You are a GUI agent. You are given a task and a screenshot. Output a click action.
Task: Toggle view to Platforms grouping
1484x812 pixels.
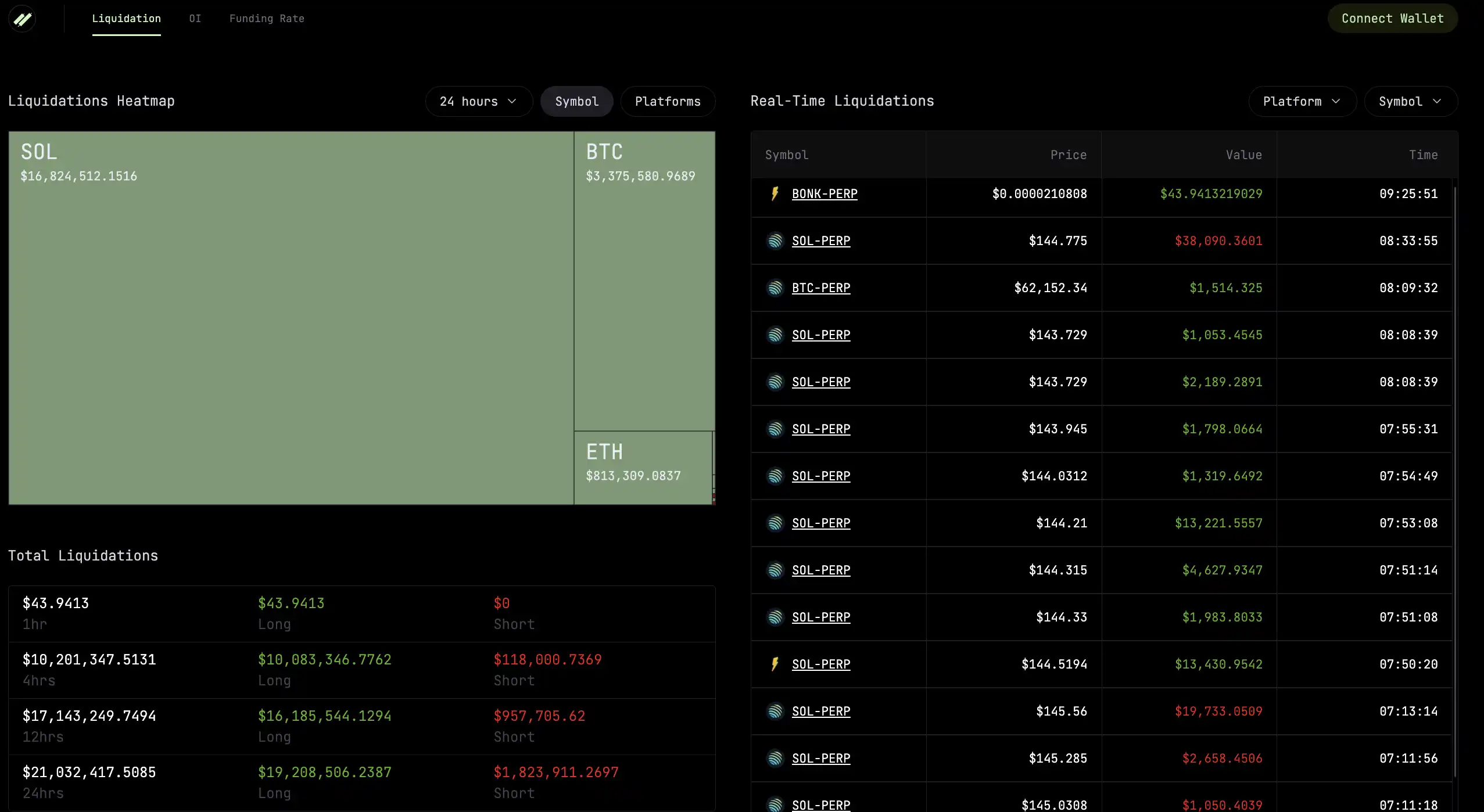[668, 101]
